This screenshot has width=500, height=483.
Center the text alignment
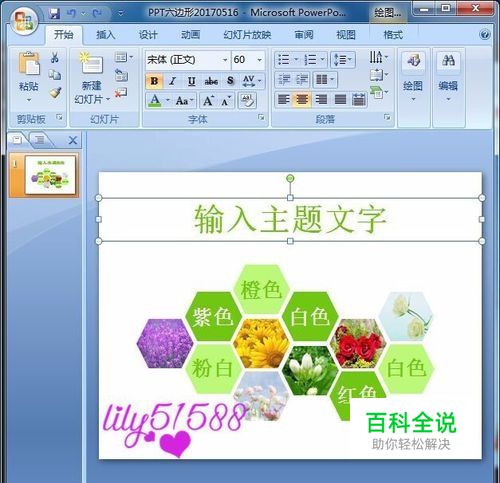(x=302, y=100)
